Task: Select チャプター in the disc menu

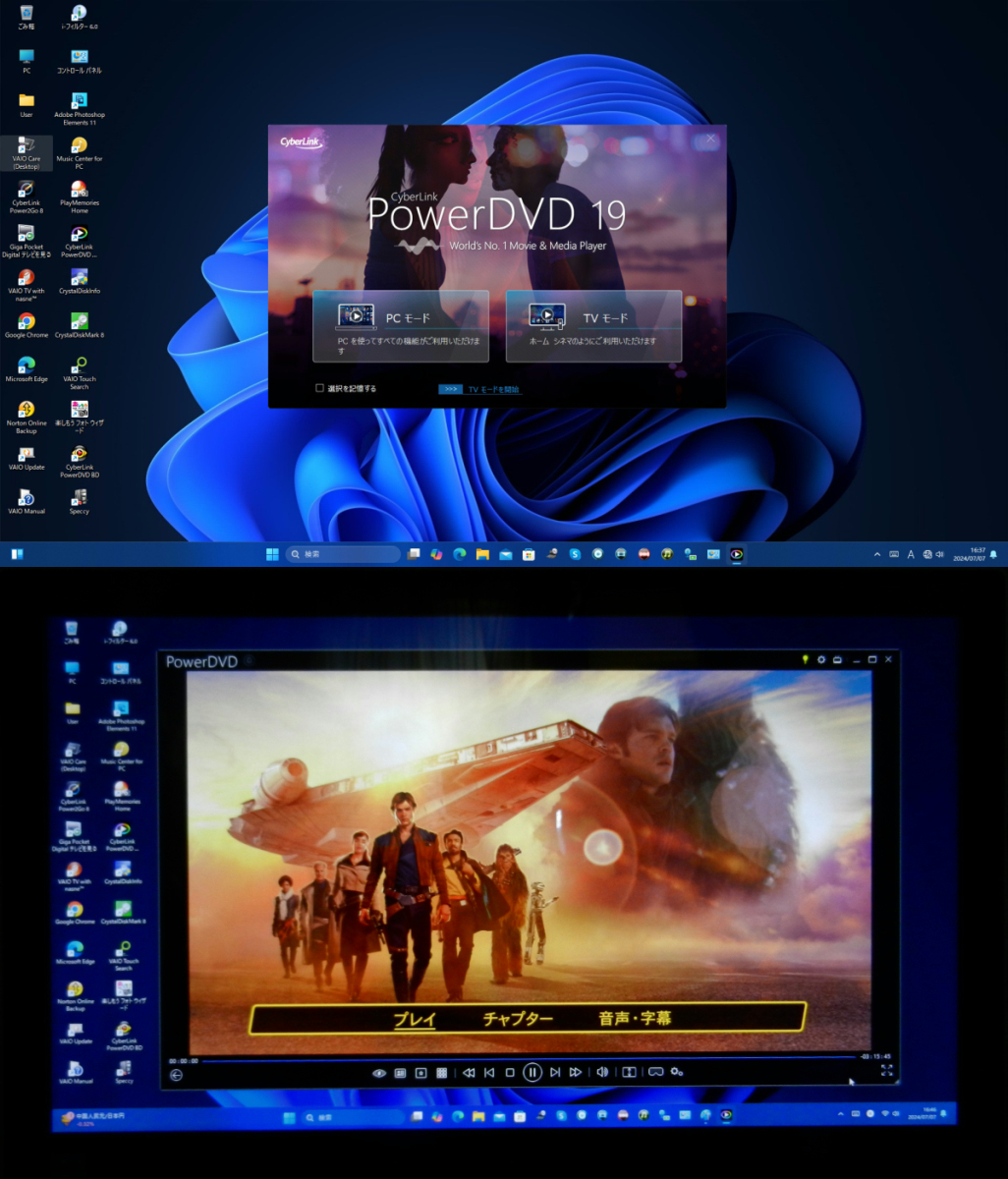Action: pyautogui.click(x=518, y=1019)
